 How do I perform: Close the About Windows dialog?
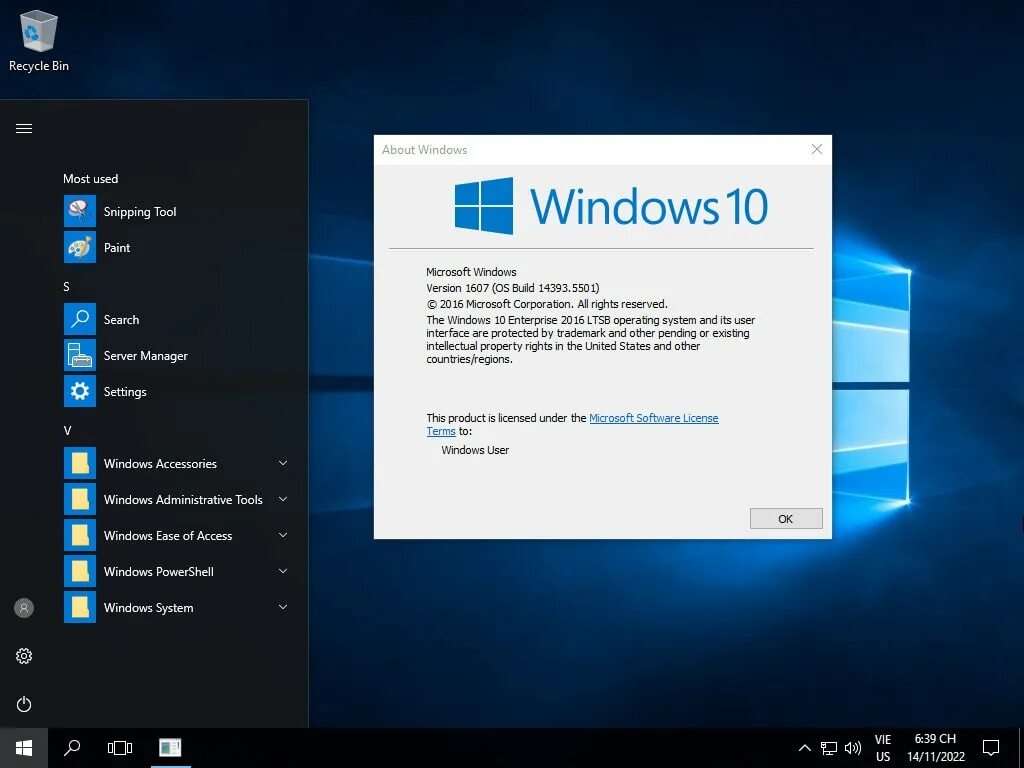pos(816,150)
